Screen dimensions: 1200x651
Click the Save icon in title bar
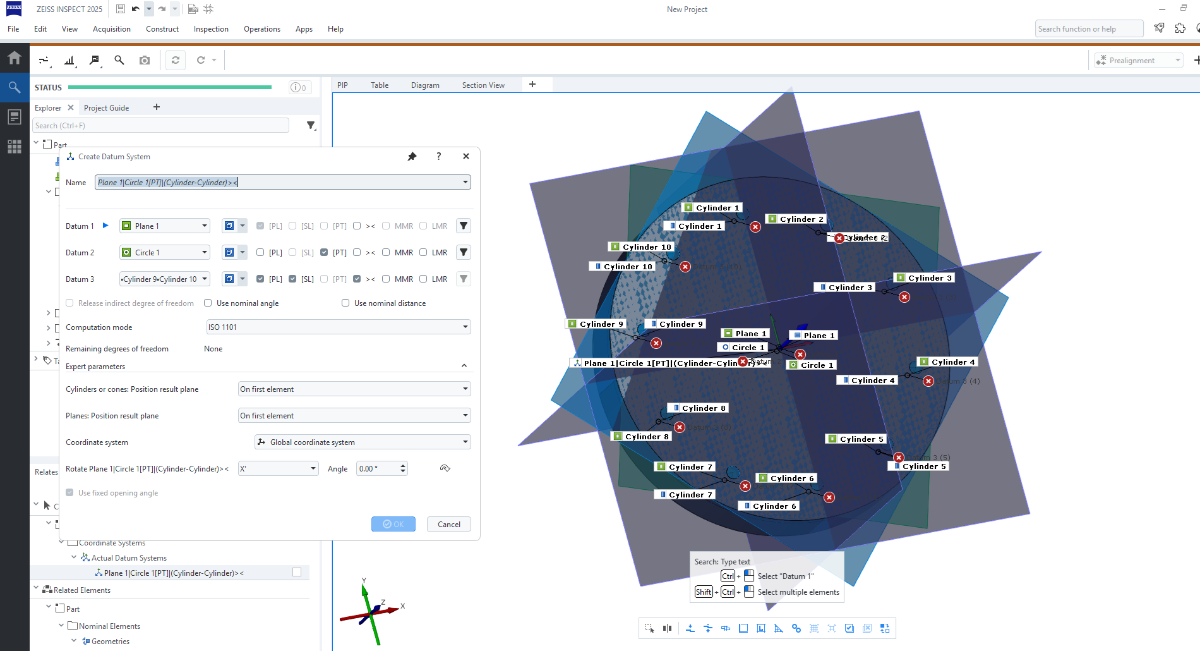pyautogui.click(x=120, y=9)
